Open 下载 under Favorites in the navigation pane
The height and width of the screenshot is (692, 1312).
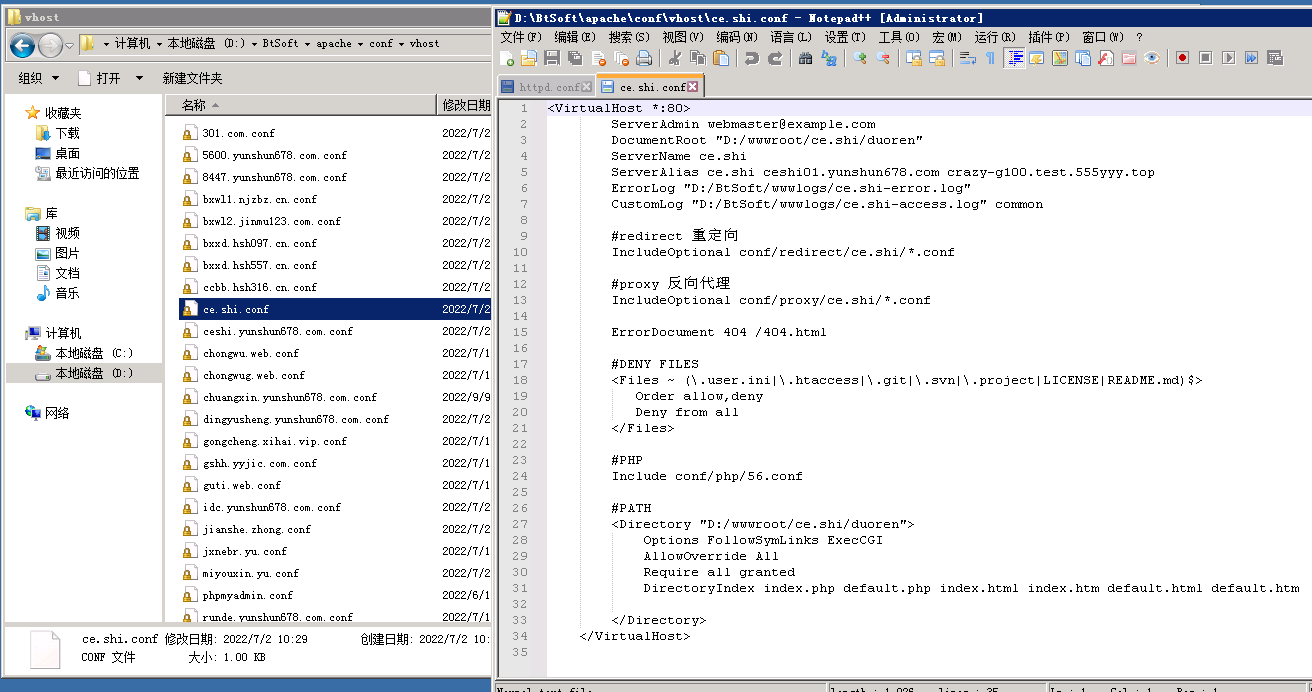pos(67,133)
